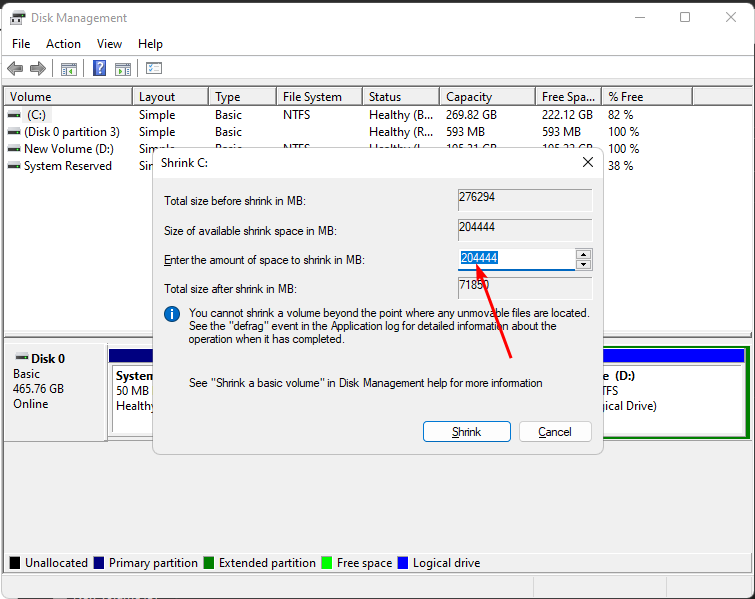Click the (C:) volume drive icon
This screenshot has height=599, width=755.
14,115
